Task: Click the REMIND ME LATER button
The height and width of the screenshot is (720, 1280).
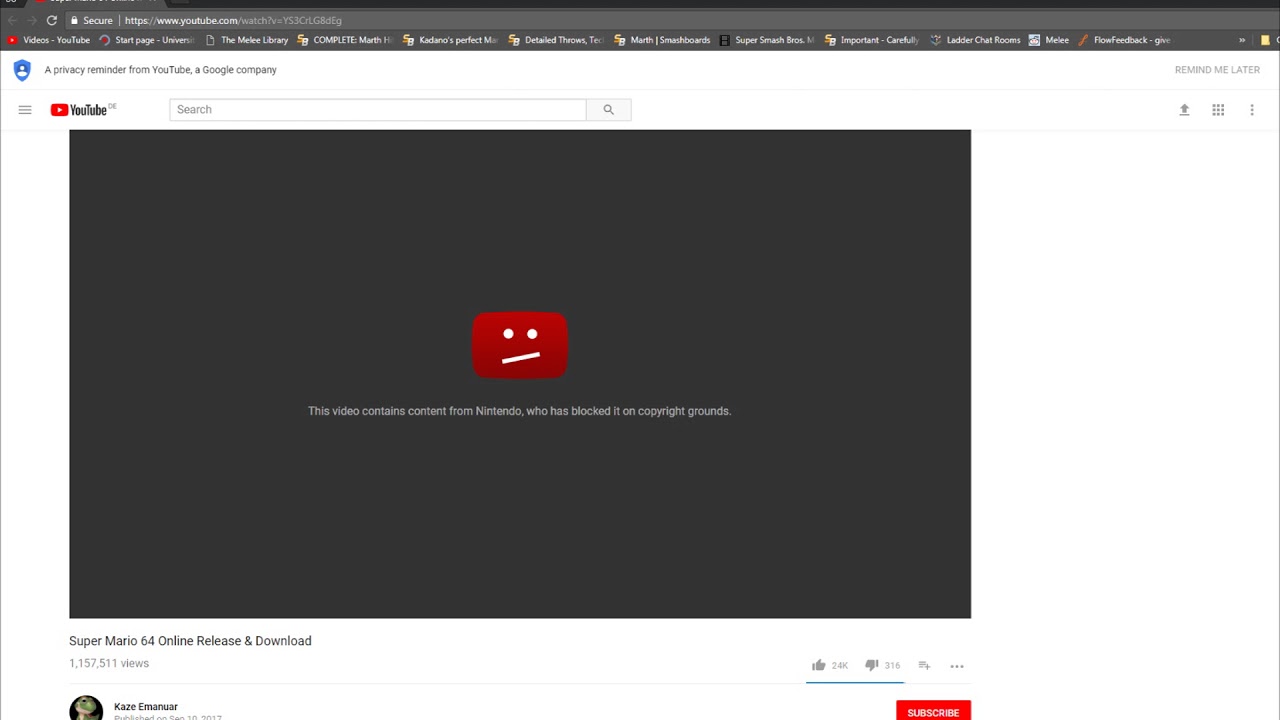Action: coord(1217,70)
